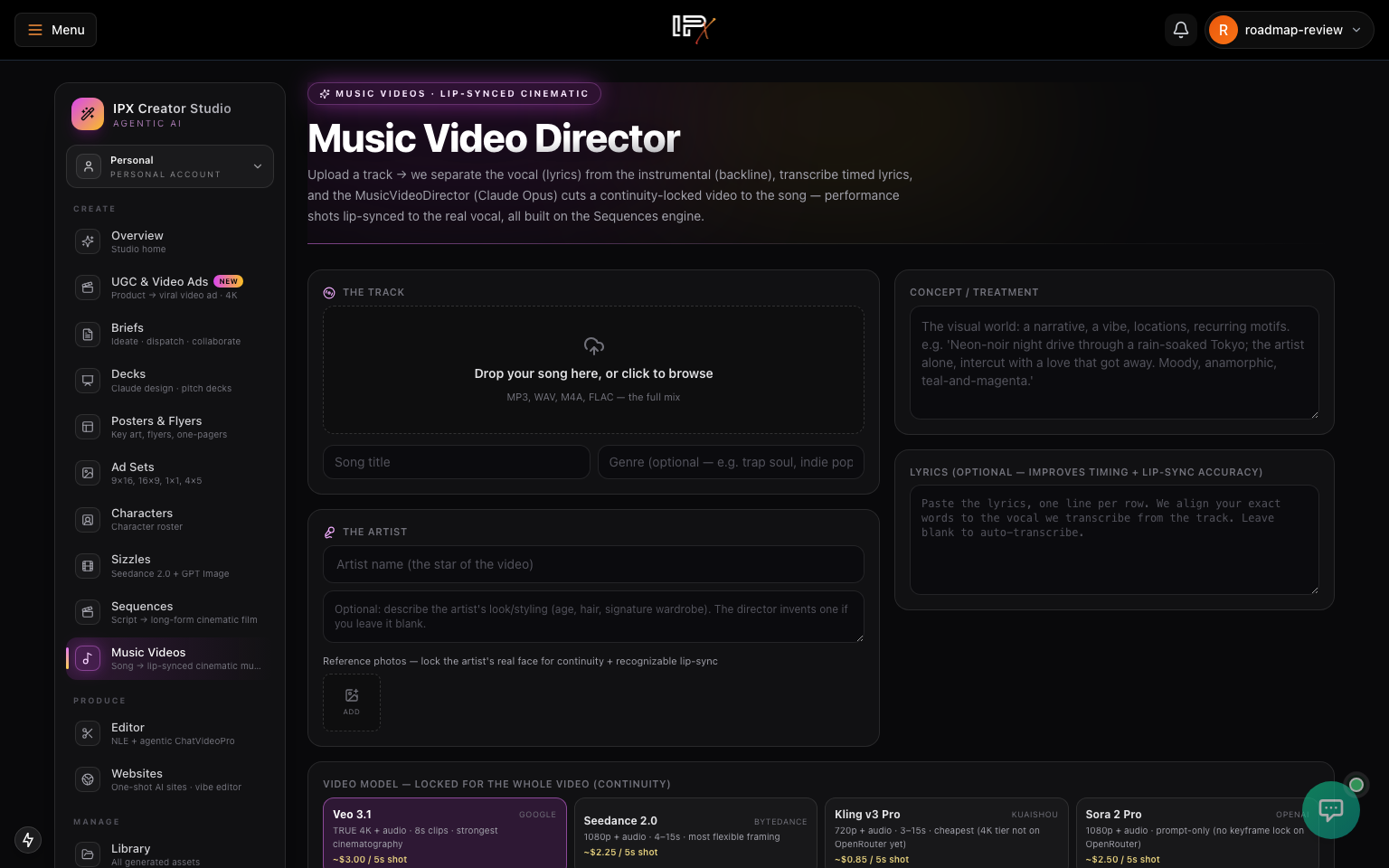Click the Library folder icon
This screenshot has width=1389, height=868.
88,854
